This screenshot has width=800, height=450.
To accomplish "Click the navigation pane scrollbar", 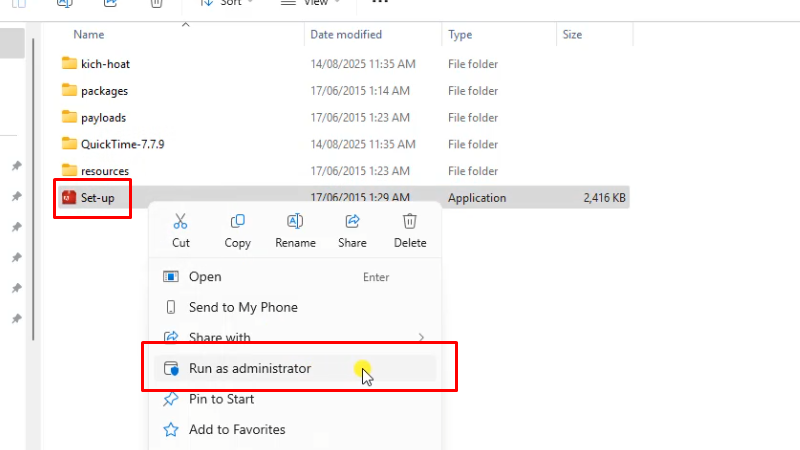I will point(33,189).
